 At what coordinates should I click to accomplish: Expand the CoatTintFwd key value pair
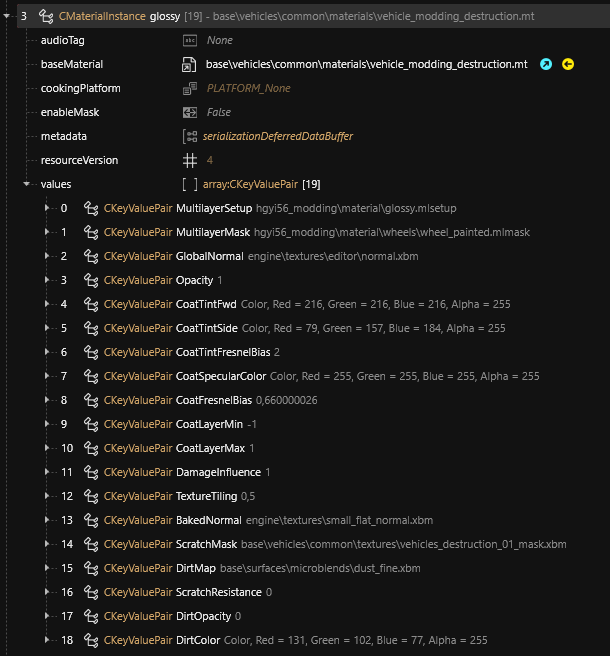click(47, 304)
